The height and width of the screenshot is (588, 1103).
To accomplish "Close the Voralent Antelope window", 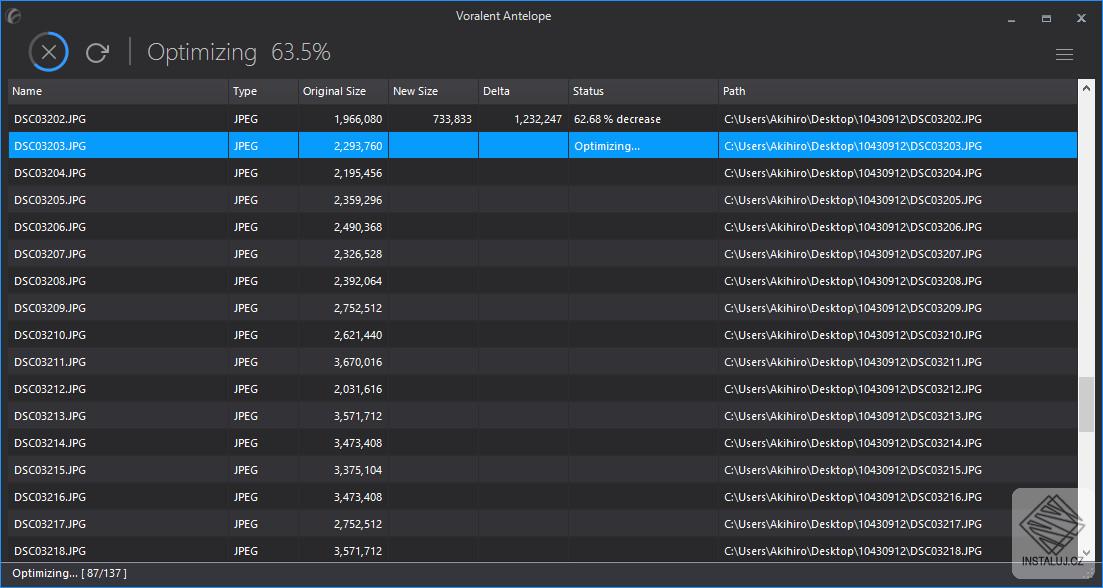I will coord(1081,19).
